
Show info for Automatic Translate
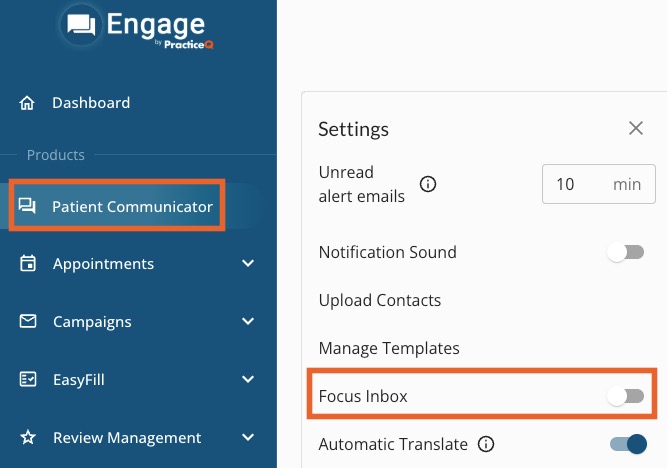pyautogui.click(x=486, y=444)
